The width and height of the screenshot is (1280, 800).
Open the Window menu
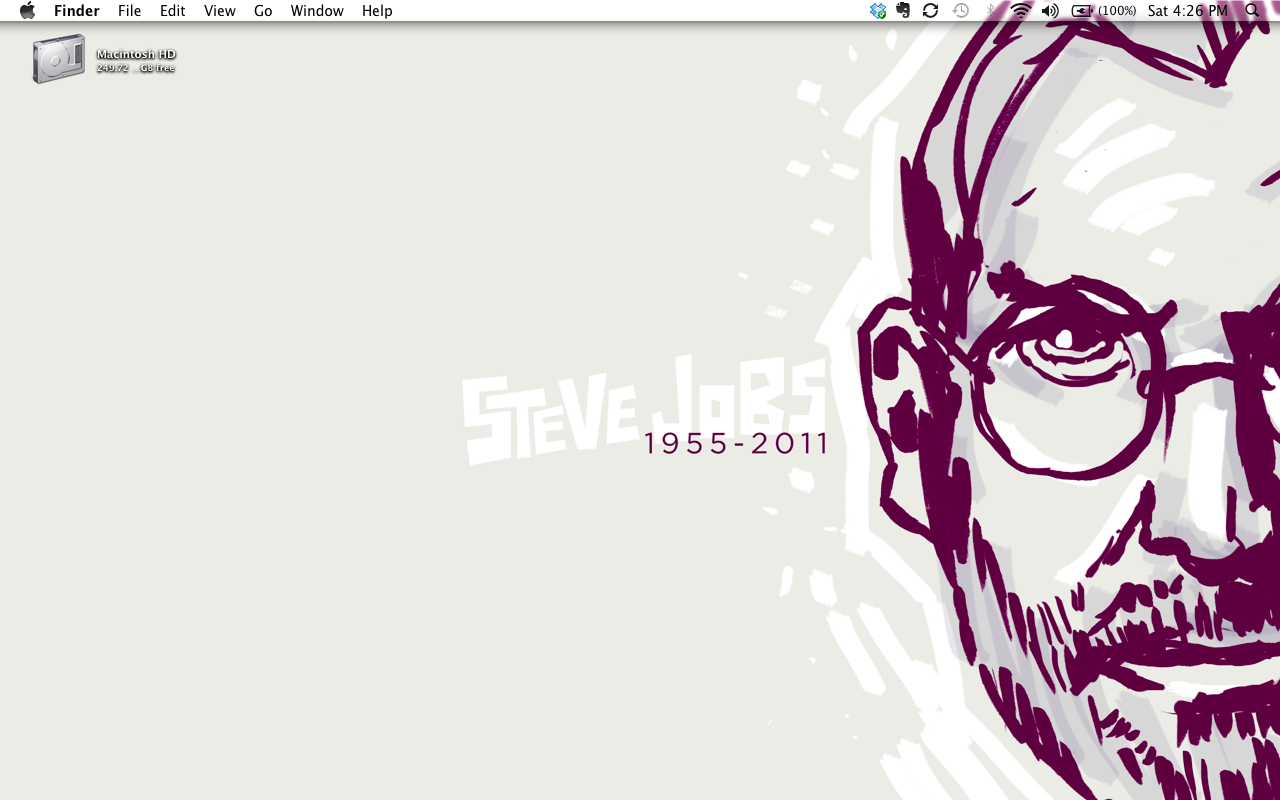pyautogui.click(x=317, y=11)
